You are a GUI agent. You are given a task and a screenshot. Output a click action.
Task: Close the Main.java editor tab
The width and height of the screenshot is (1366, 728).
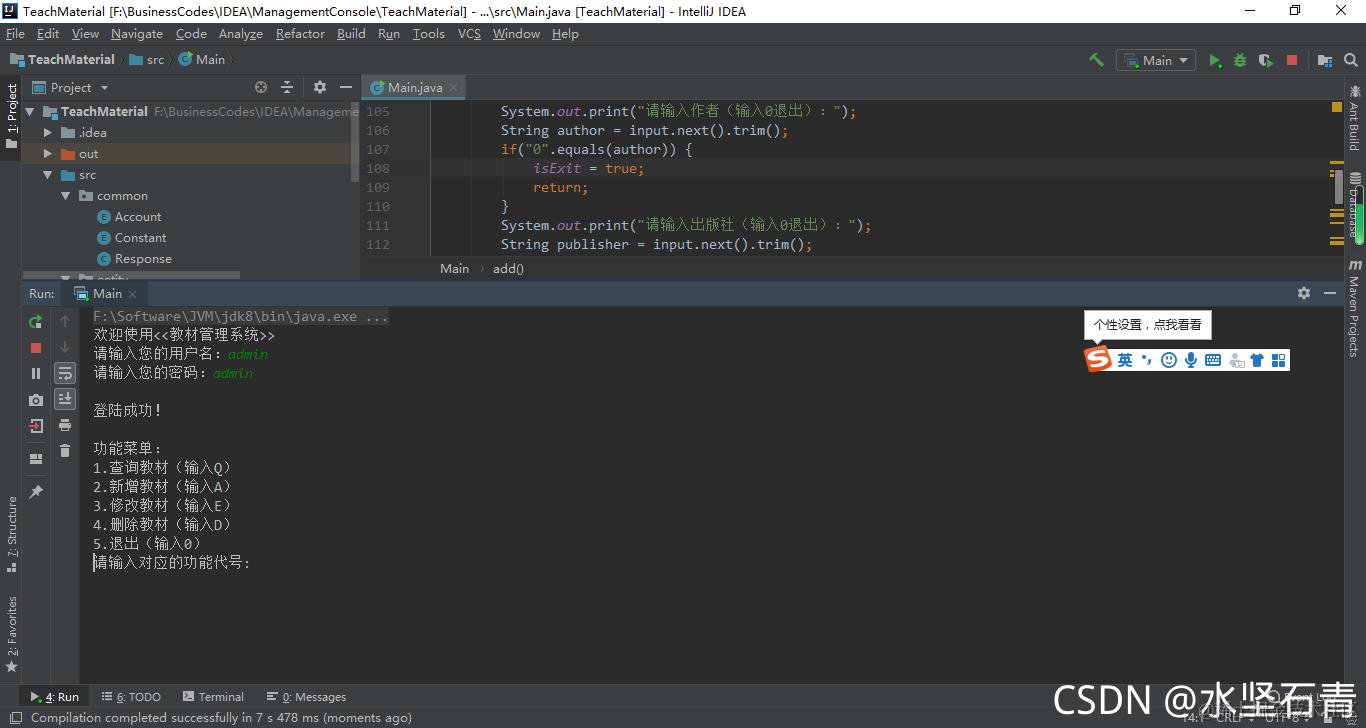pyautogui.click(x=453, y=88)
